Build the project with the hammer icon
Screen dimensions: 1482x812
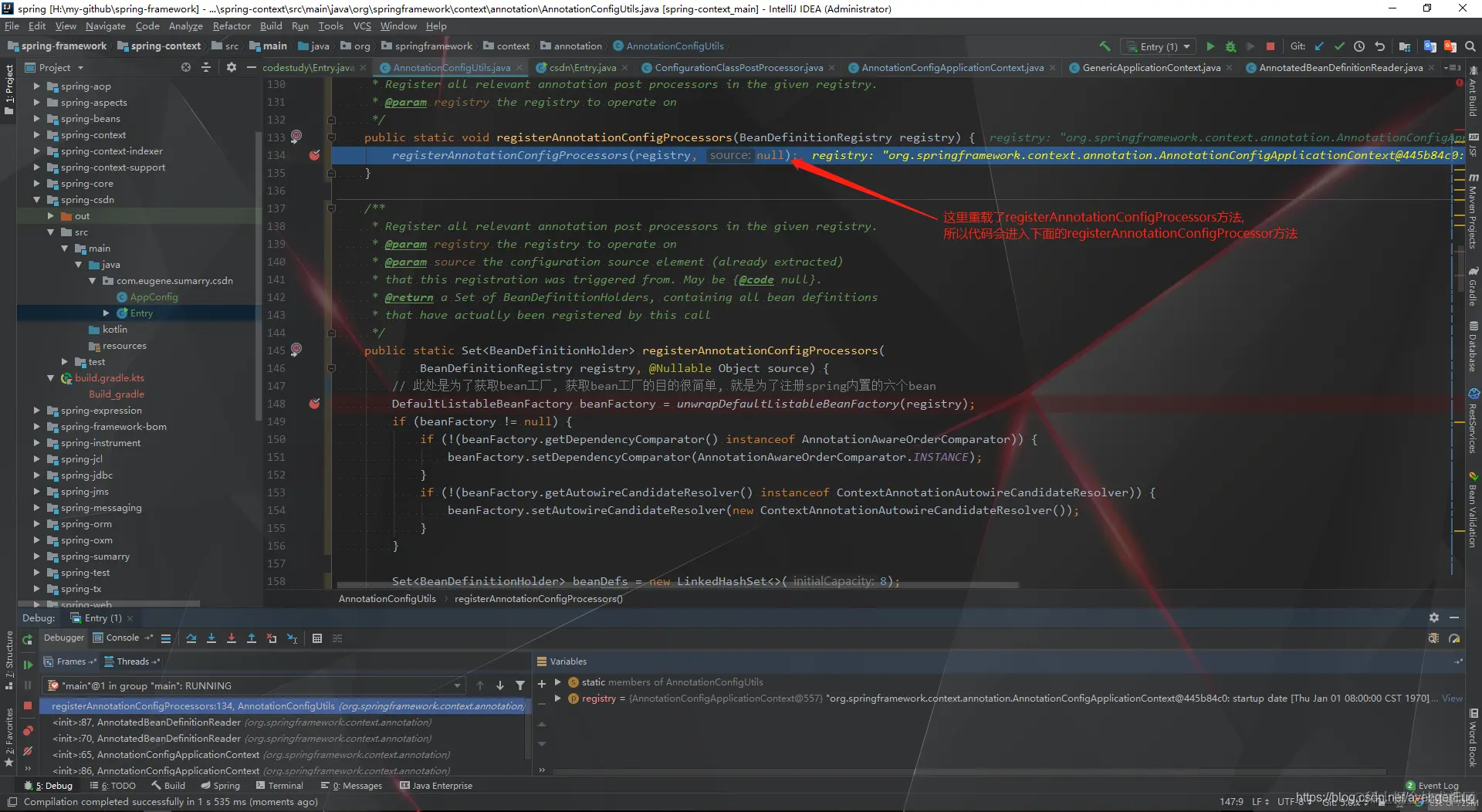tap(1105, 46)
